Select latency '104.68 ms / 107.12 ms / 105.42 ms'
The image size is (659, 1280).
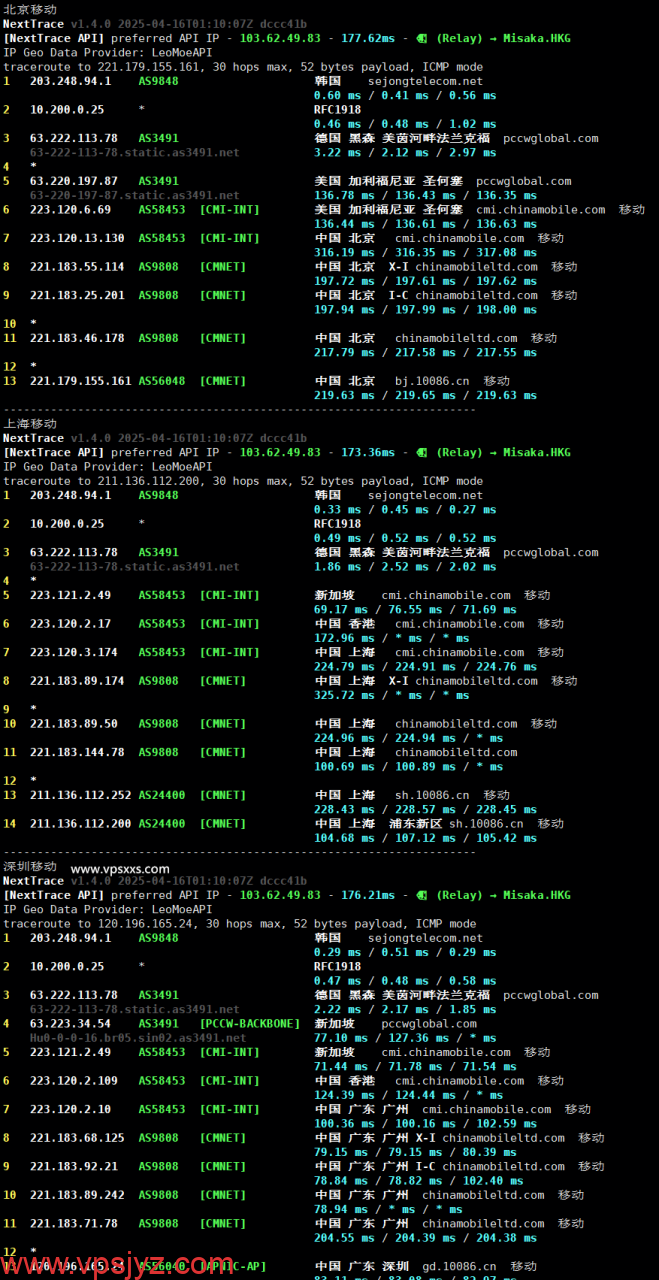click(425, 838)
